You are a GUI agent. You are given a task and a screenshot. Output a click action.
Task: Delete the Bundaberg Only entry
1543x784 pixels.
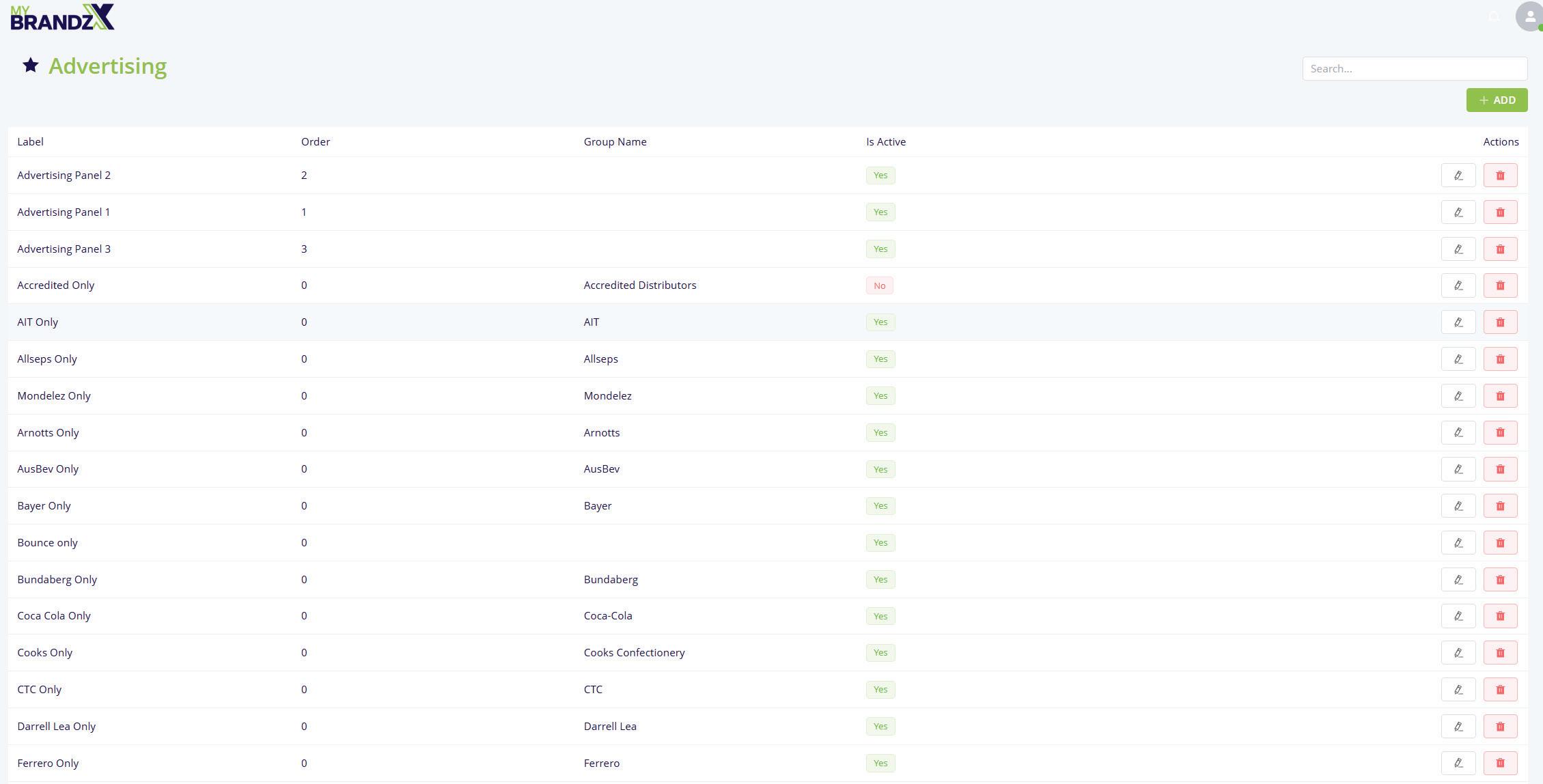point(1500,580)
